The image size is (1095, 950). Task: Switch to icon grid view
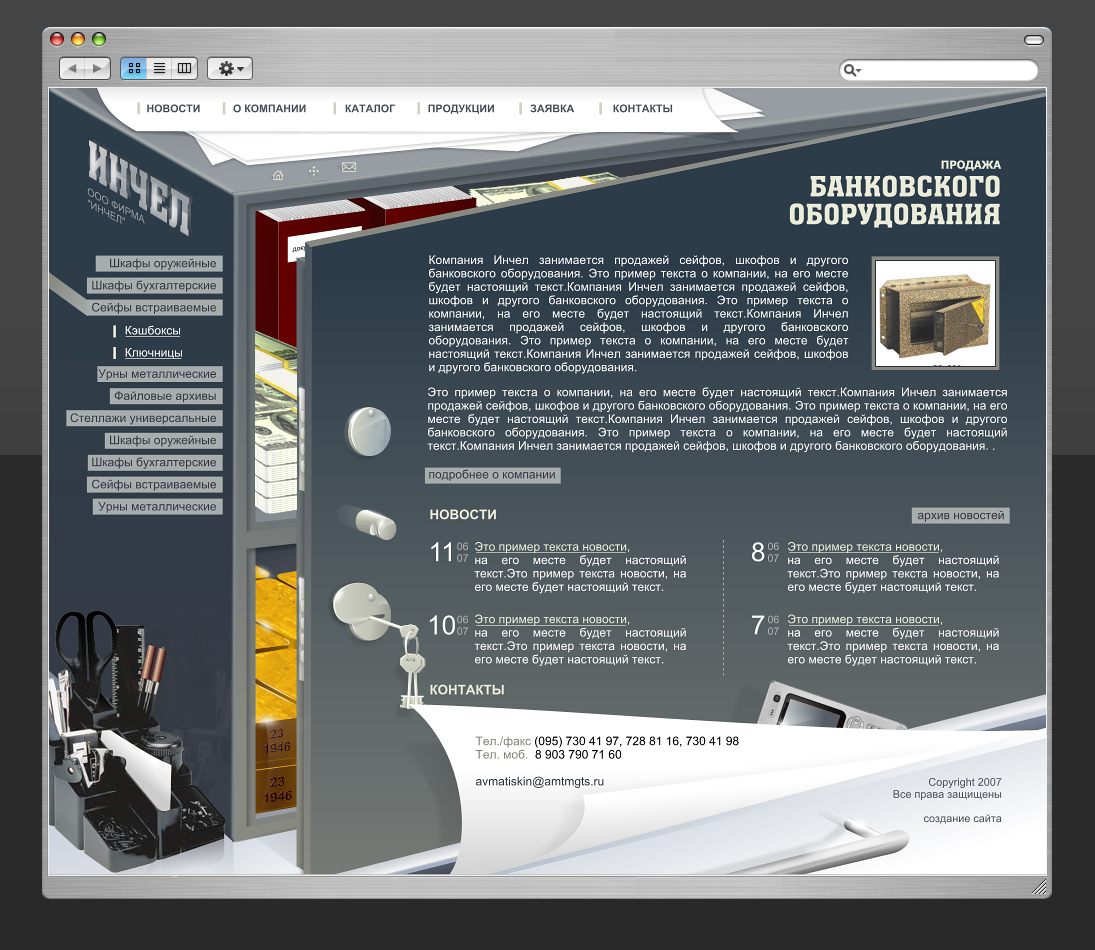tap(134, 68)
